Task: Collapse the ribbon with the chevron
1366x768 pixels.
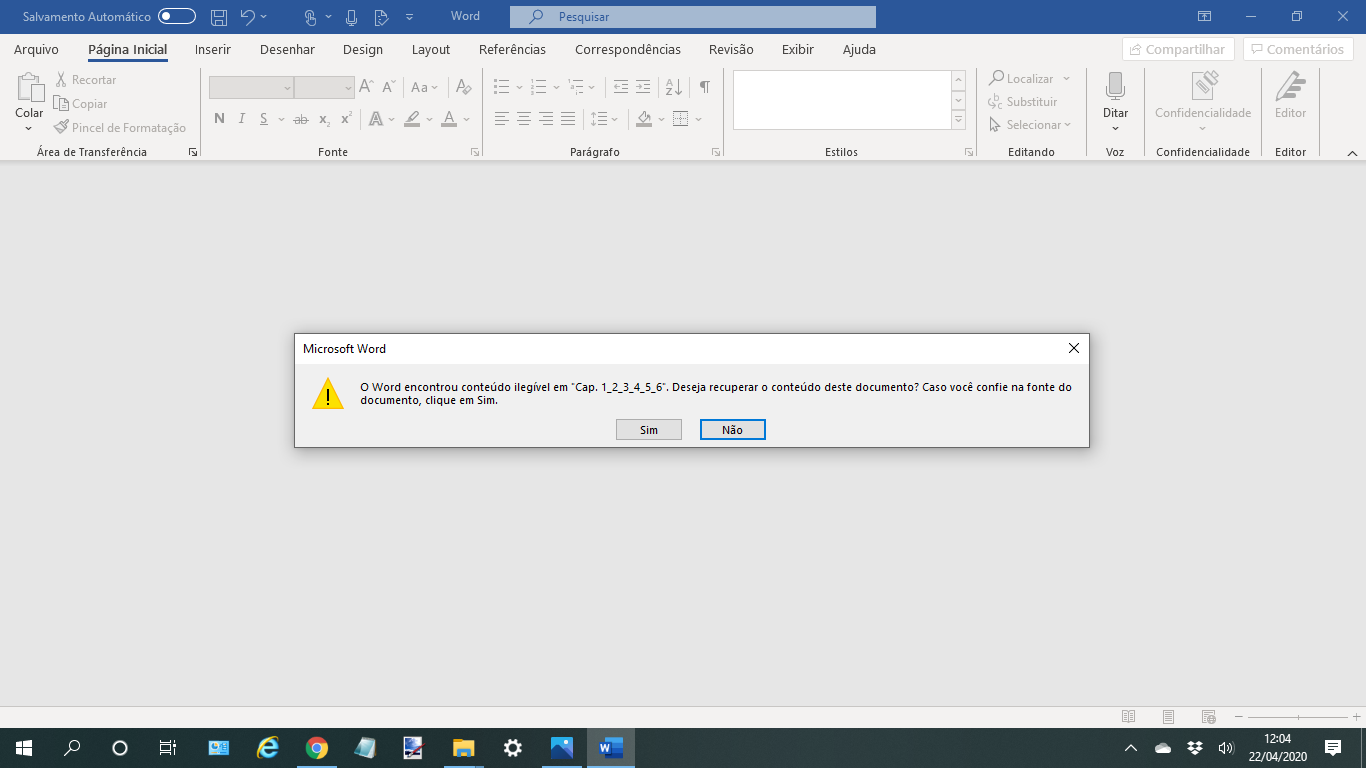Action: coord(1352,153)
